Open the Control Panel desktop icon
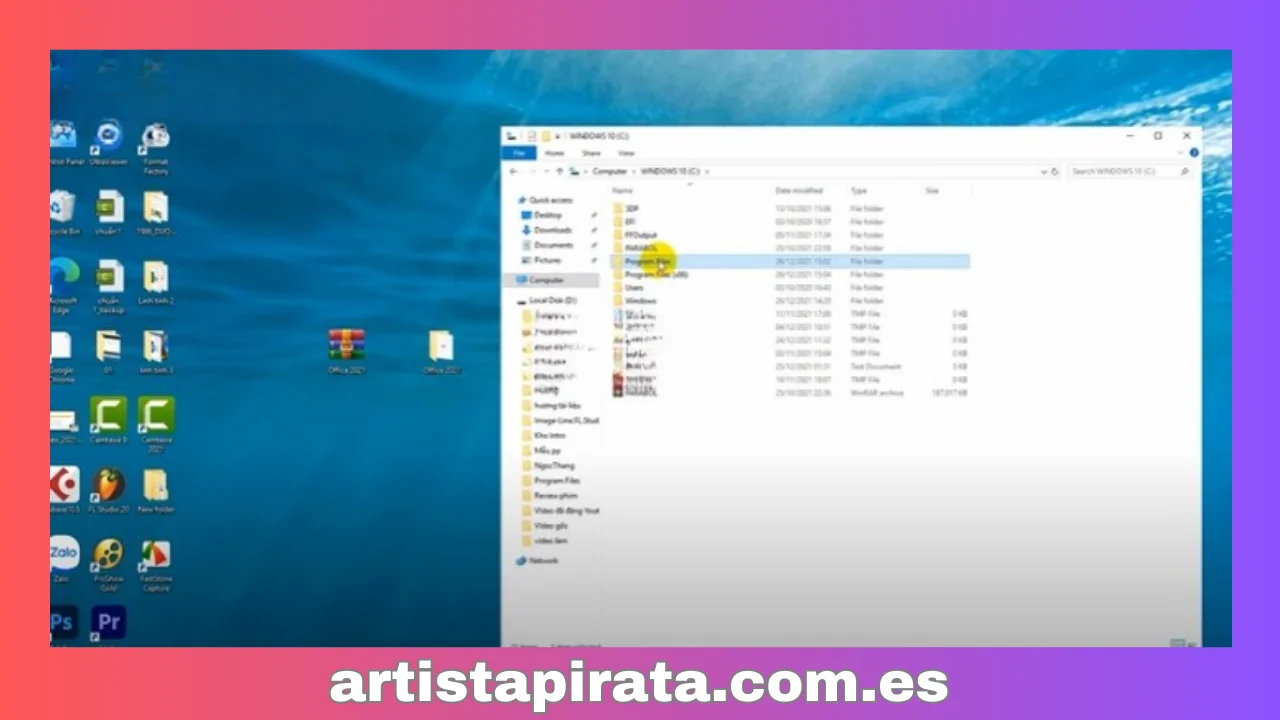 pyautogui.click(x=64, y=142)
